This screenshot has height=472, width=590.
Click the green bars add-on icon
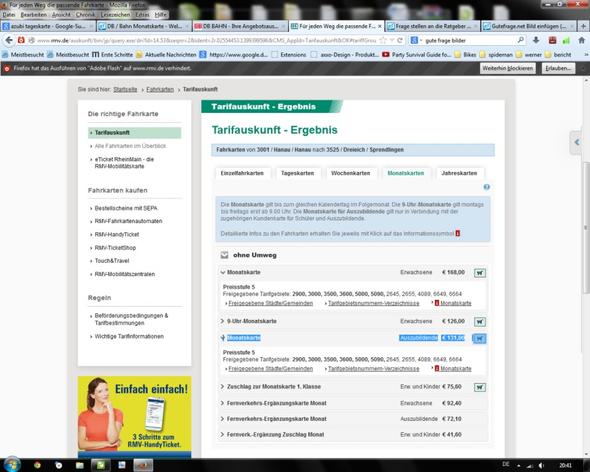click(566, 40)
